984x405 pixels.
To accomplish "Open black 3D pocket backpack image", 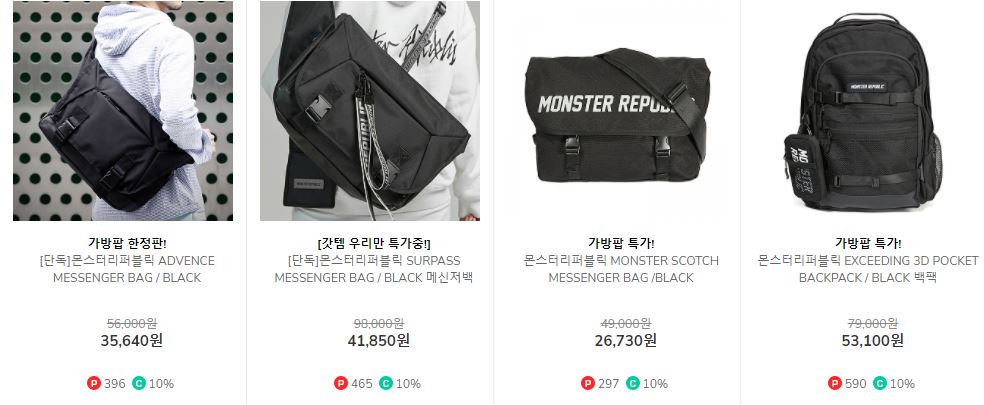I will pos(864,111).
